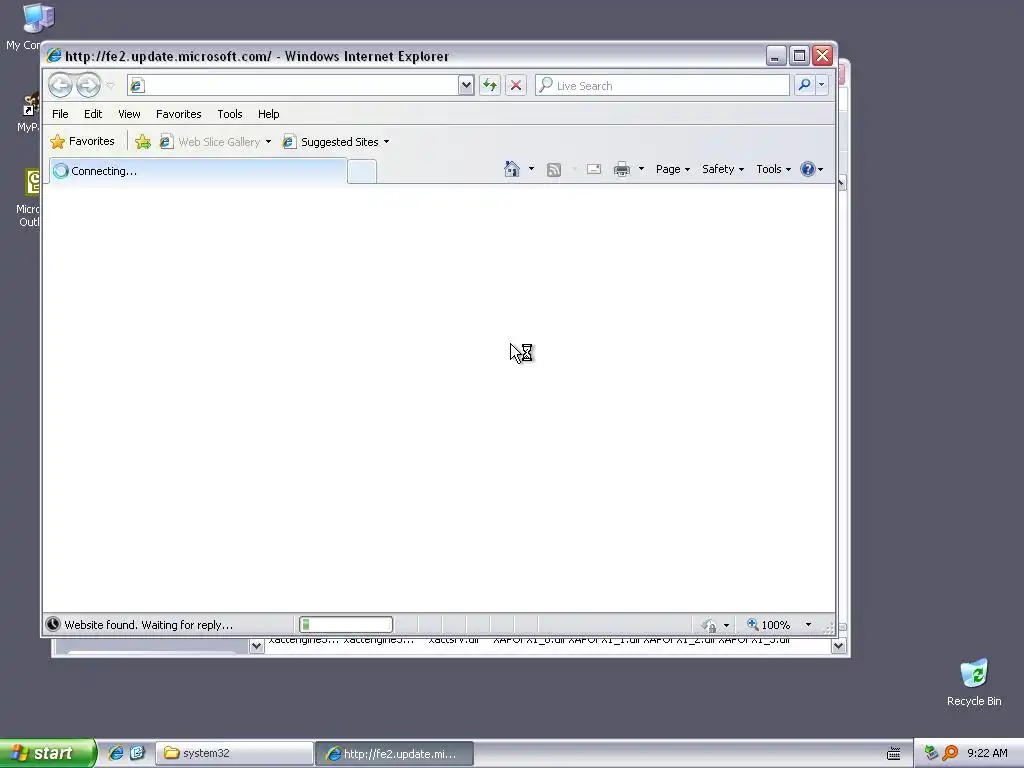Expand the address bar history dropdown
Screen dimensions: 1024x768
[466, 85]
